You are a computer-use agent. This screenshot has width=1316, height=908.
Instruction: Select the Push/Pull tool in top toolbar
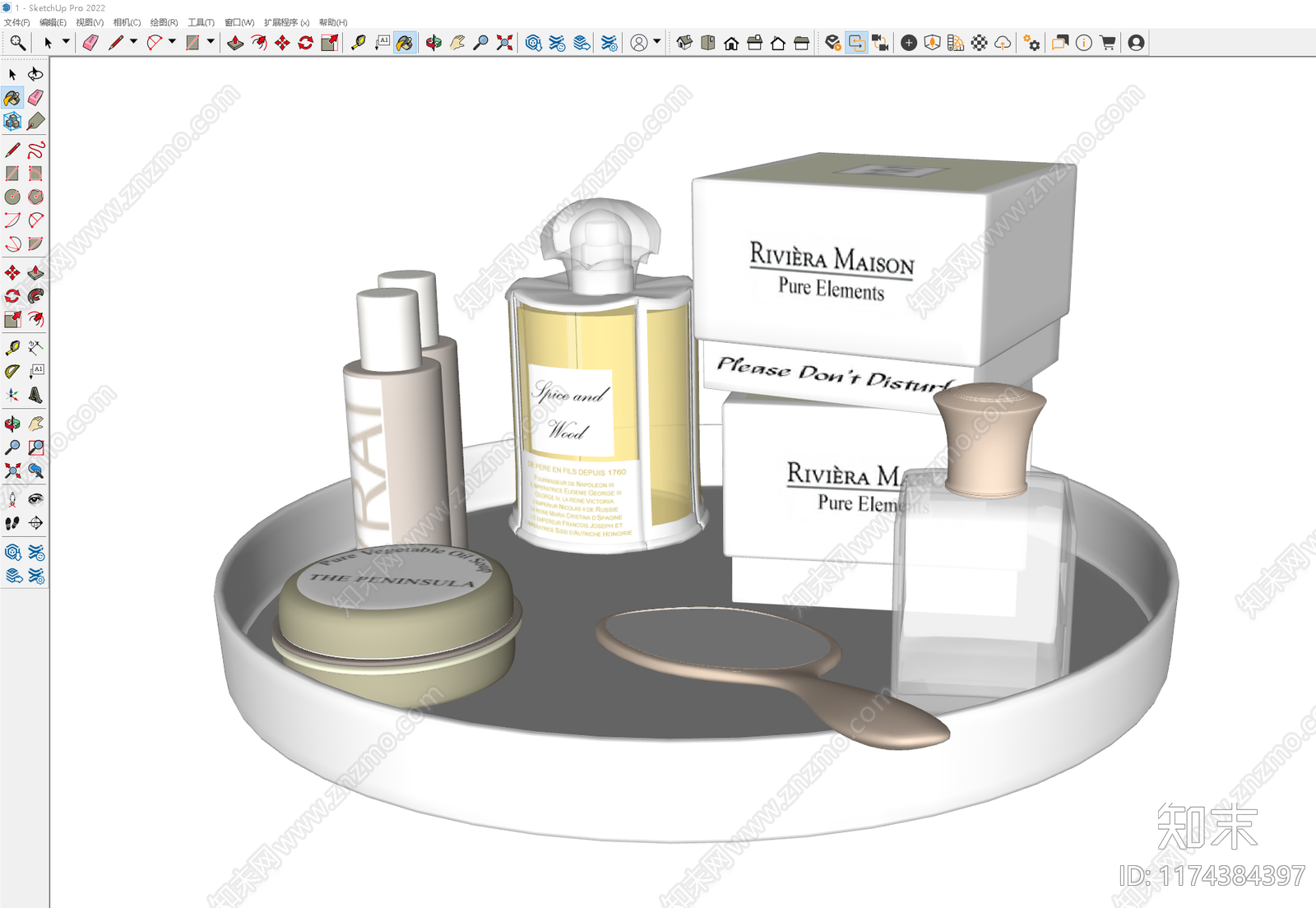click(235, 43)
